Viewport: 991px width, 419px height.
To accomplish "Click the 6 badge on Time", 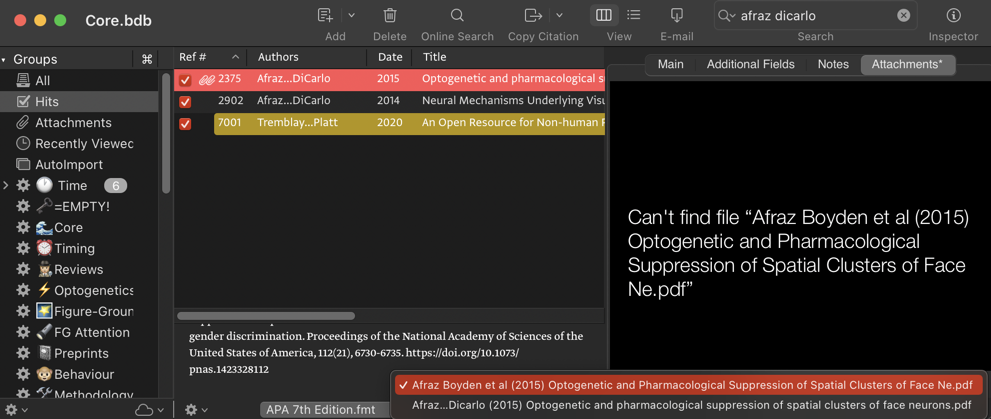I will click(116, 186).
